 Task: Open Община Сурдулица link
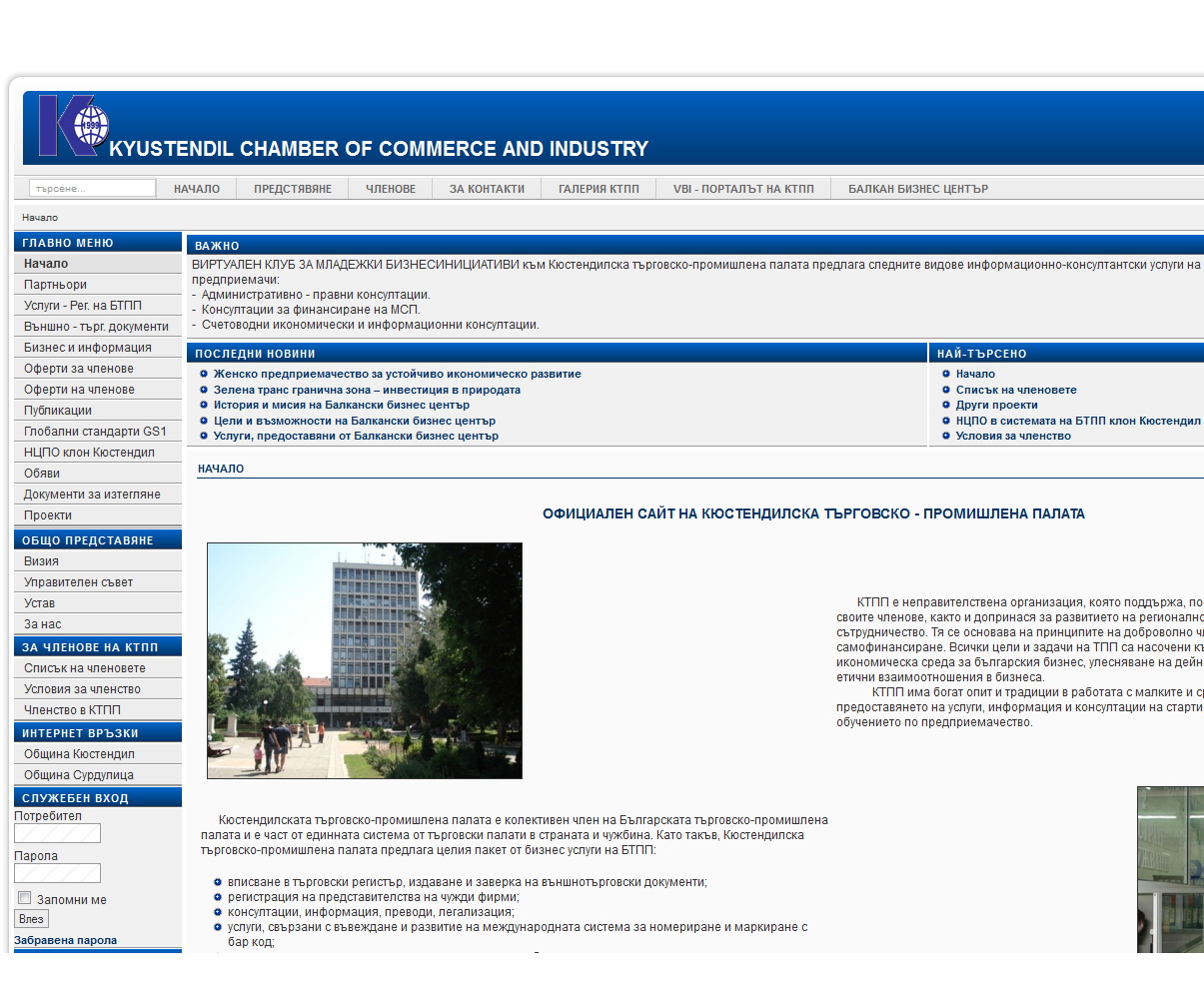pos(98,775)
